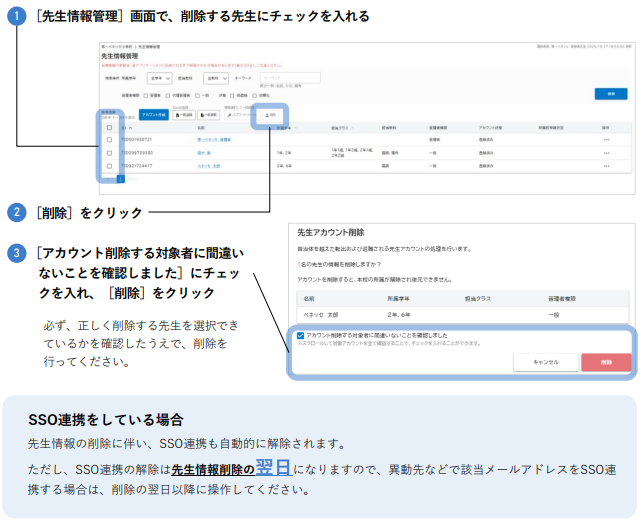Click the school name breadcrumb item
Viewport: 641px width, 523px height.
117,47
